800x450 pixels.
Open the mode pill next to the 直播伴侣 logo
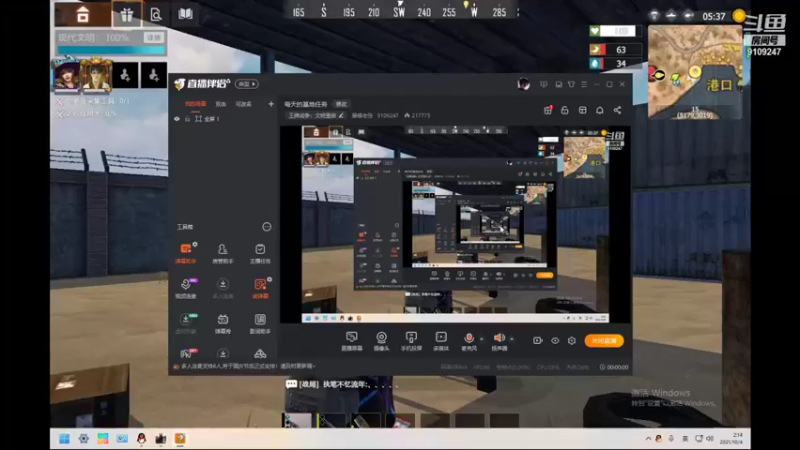247,84
